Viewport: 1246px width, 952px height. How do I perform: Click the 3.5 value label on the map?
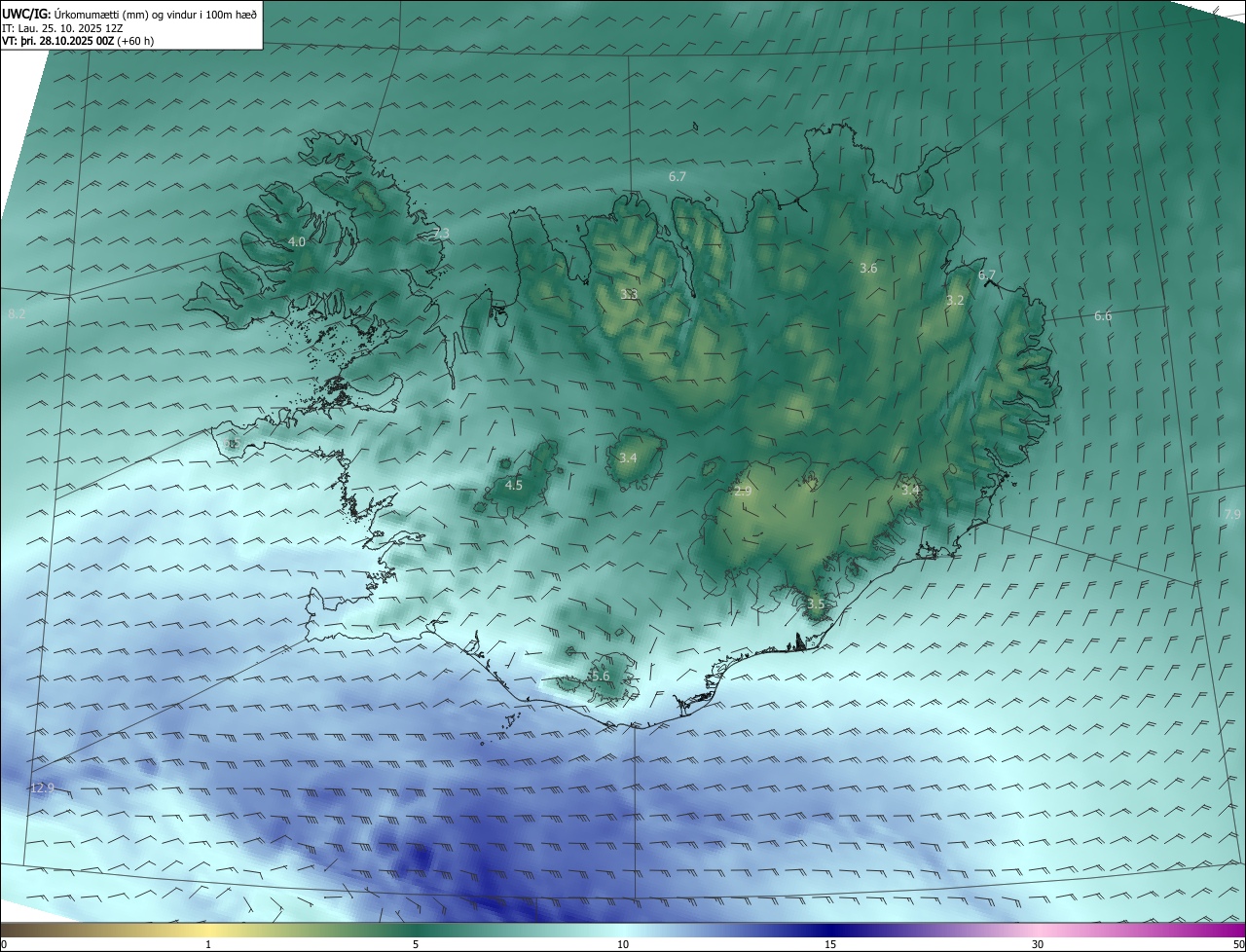point(816,604)
